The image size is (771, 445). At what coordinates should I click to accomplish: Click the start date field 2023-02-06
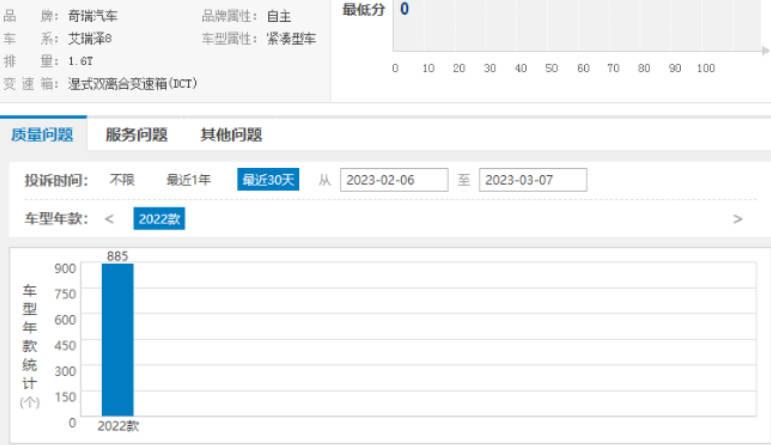click(x=393, y=180)
